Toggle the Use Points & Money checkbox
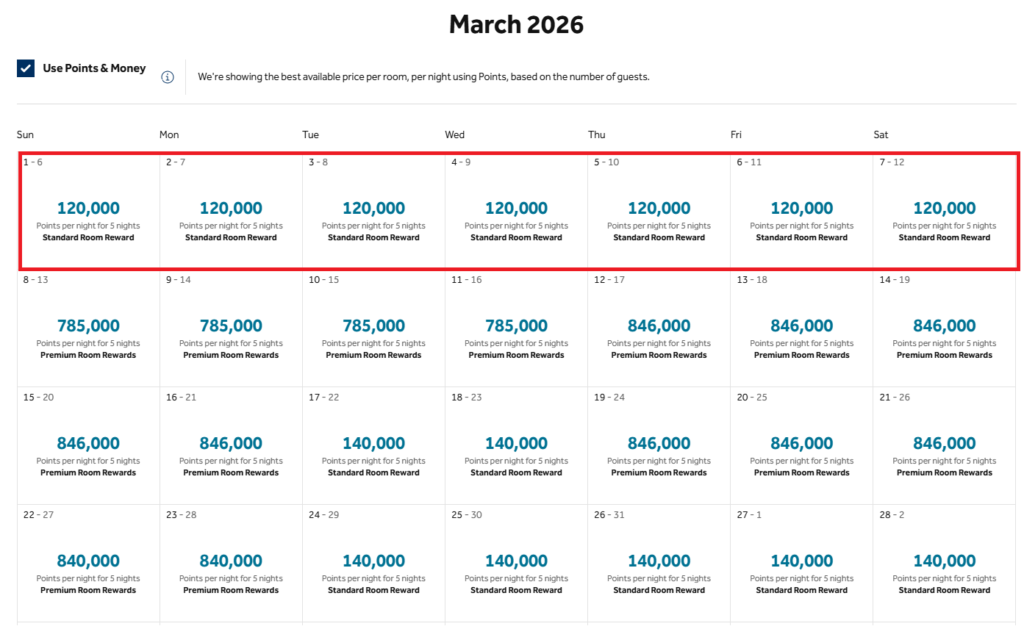 tap(26, 69)
